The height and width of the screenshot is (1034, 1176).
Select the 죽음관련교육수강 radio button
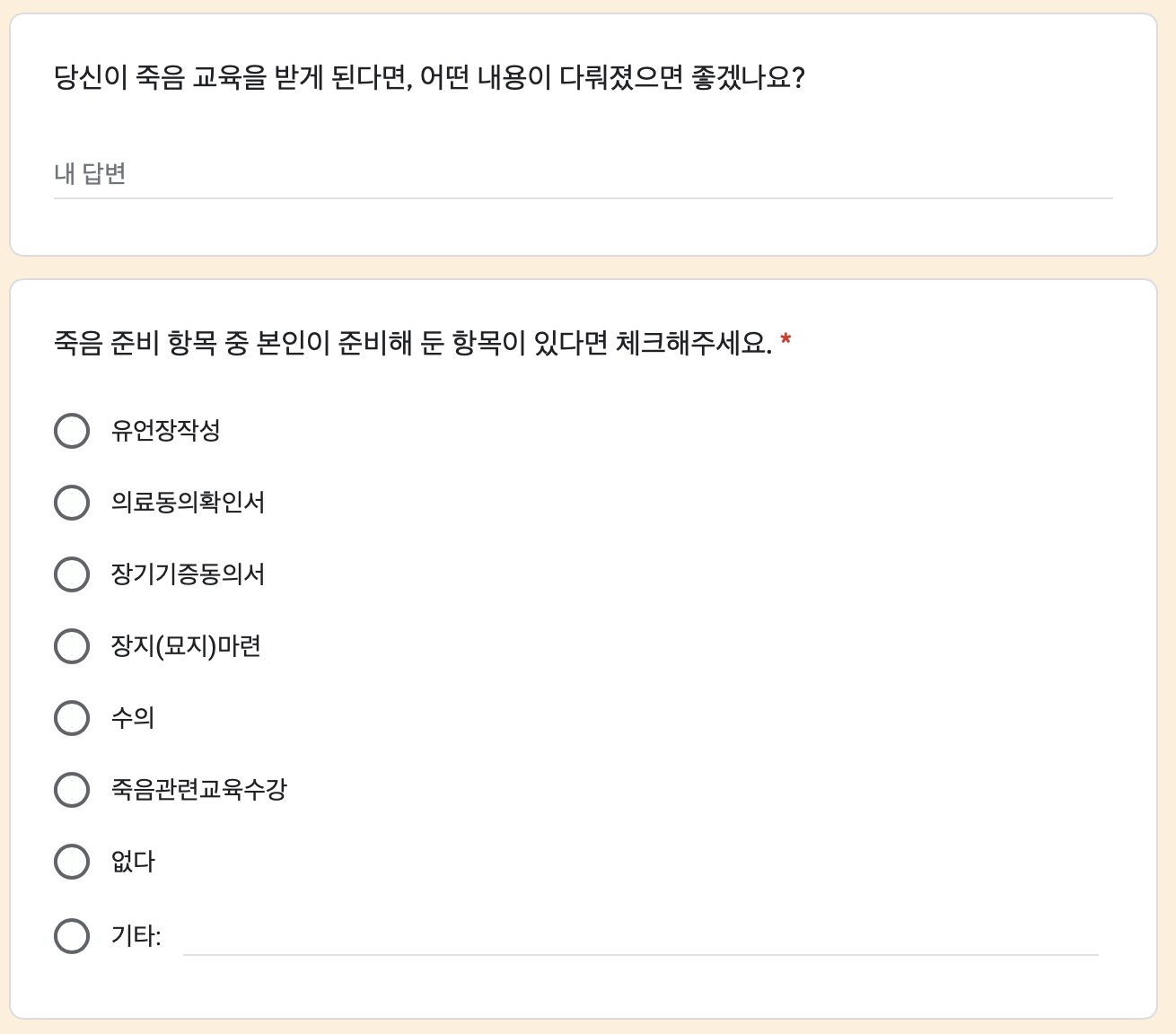[72, 790]
